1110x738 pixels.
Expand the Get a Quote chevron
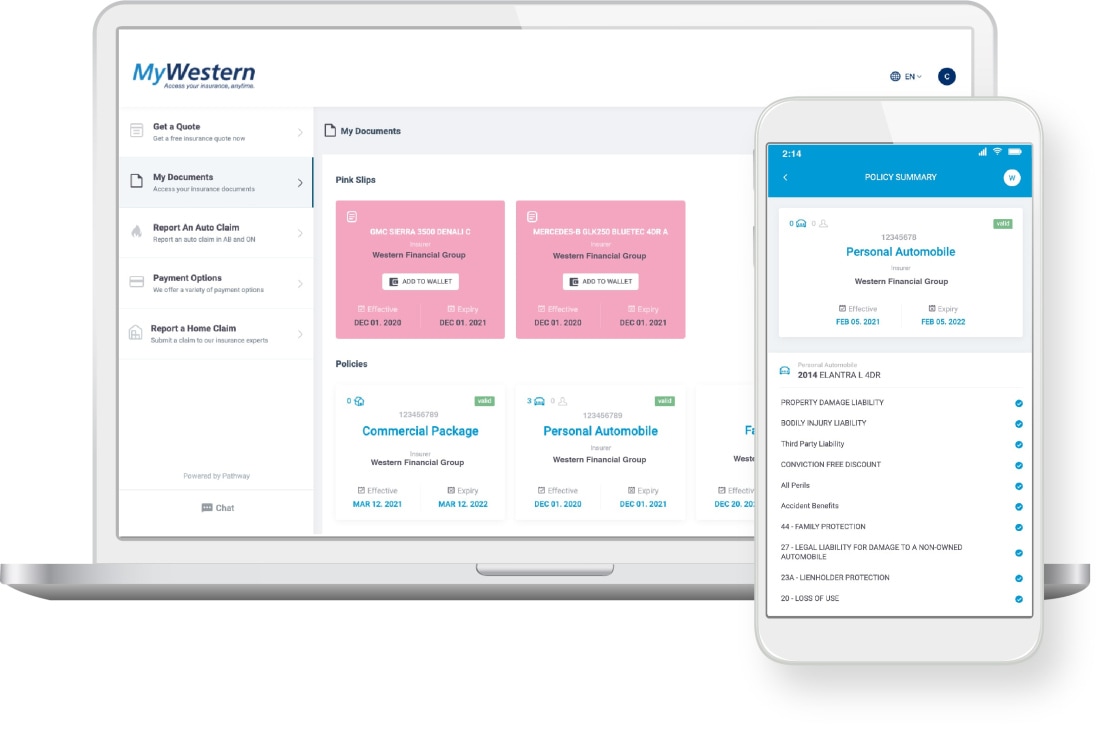coord(300,132)
